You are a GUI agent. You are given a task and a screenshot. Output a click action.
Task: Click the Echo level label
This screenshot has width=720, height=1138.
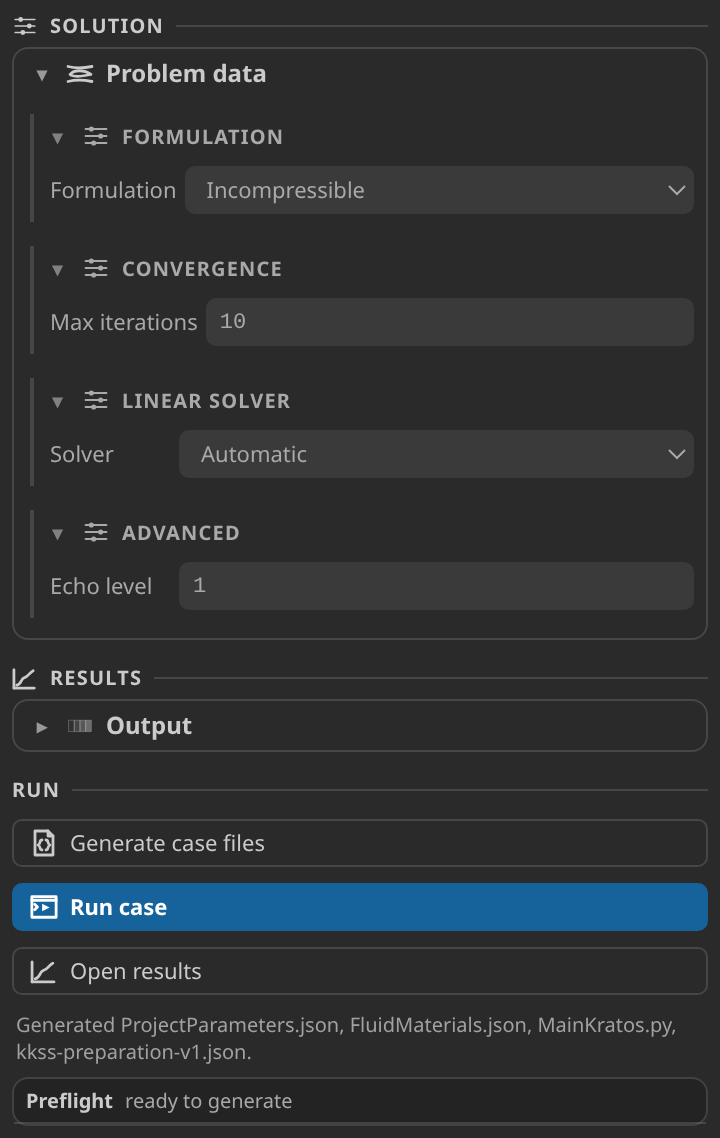pos(101,586)
